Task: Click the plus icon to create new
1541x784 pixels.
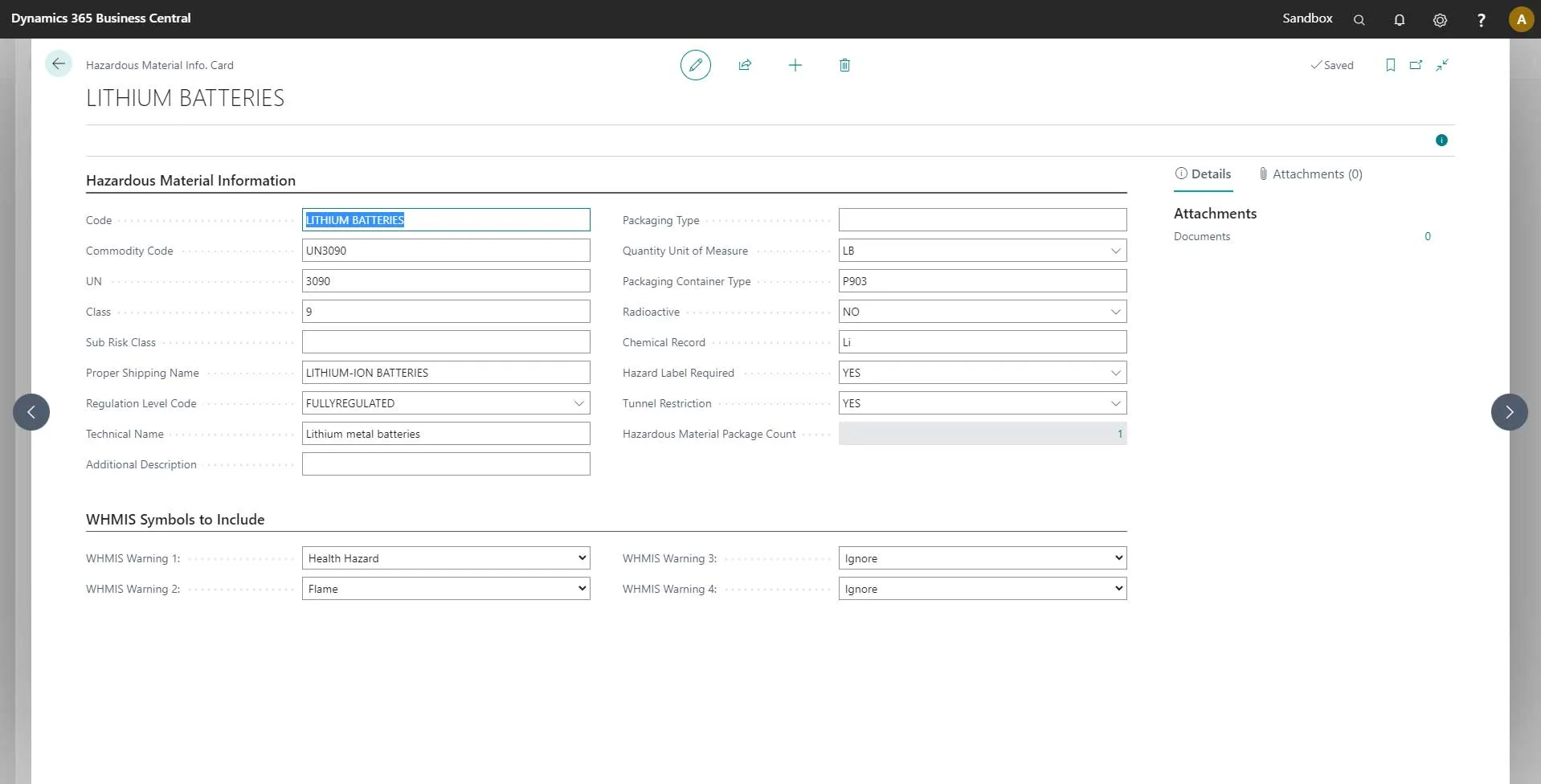Action: (x=795, y=65)
